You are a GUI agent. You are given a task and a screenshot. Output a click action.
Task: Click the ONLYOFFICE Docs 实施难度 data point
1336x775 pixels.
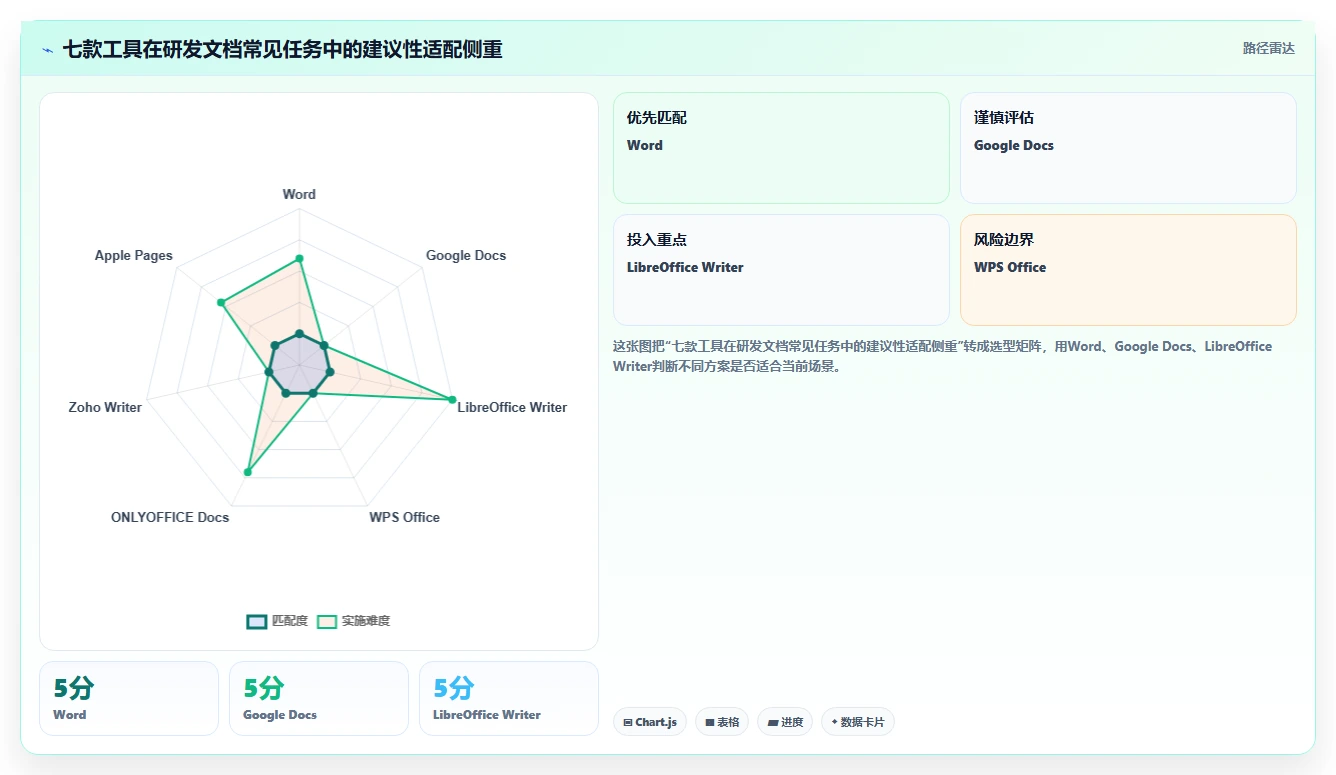click(247, 471)
